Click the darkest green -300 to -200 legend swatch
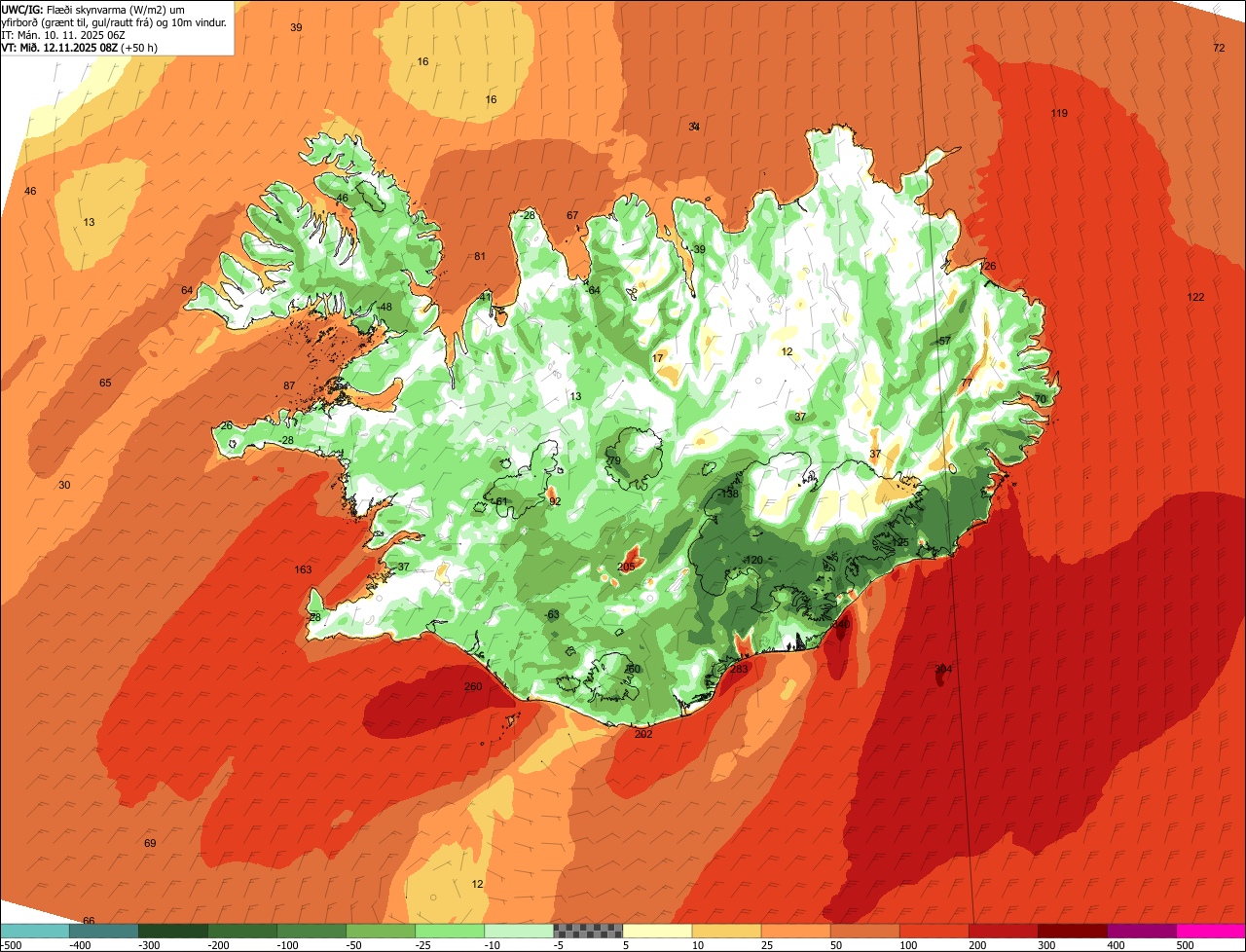The image size is (1246, 952). click(173, 930)
